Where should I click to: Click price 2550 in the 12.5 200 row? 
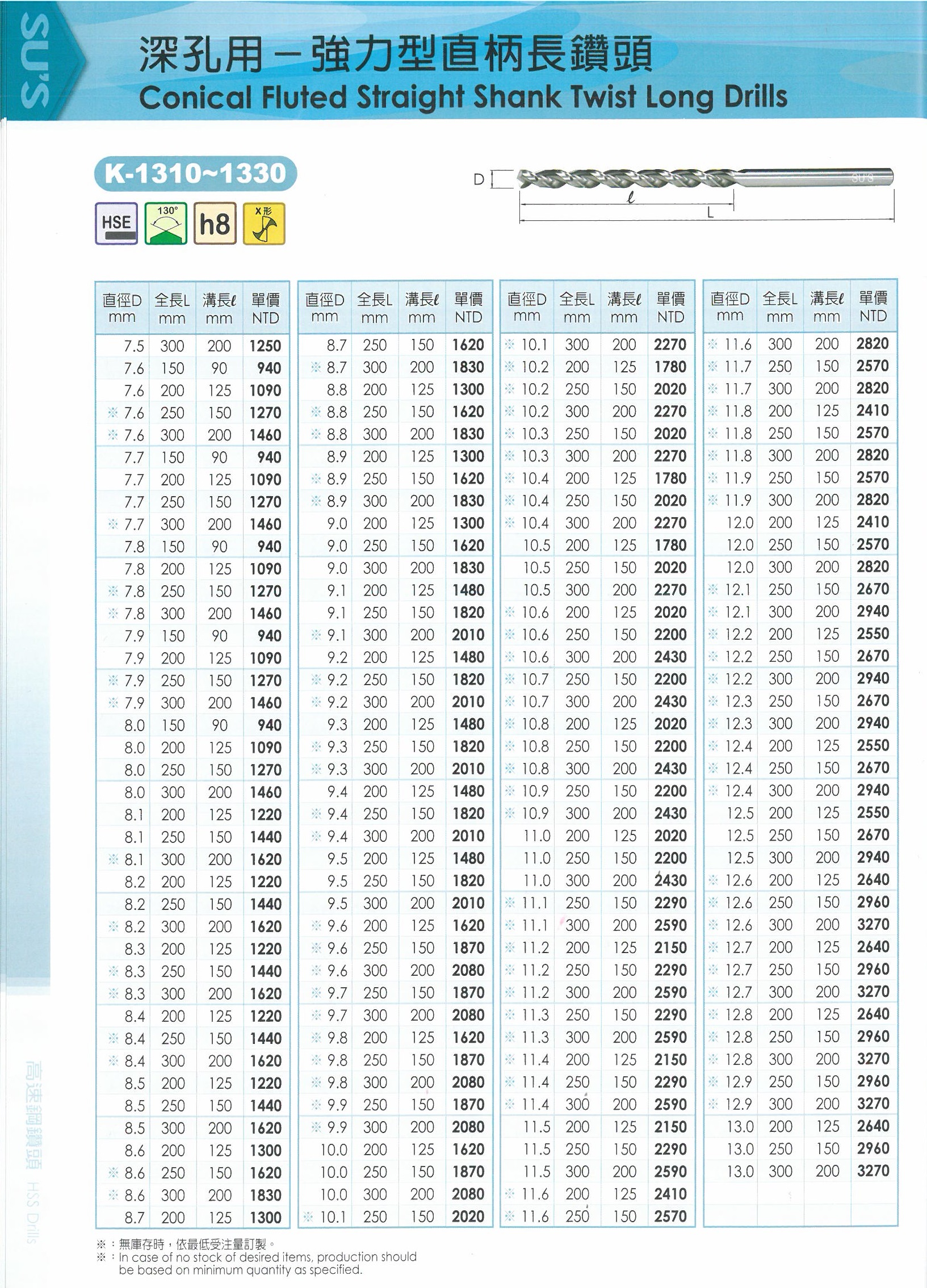(x=873, y=812)
